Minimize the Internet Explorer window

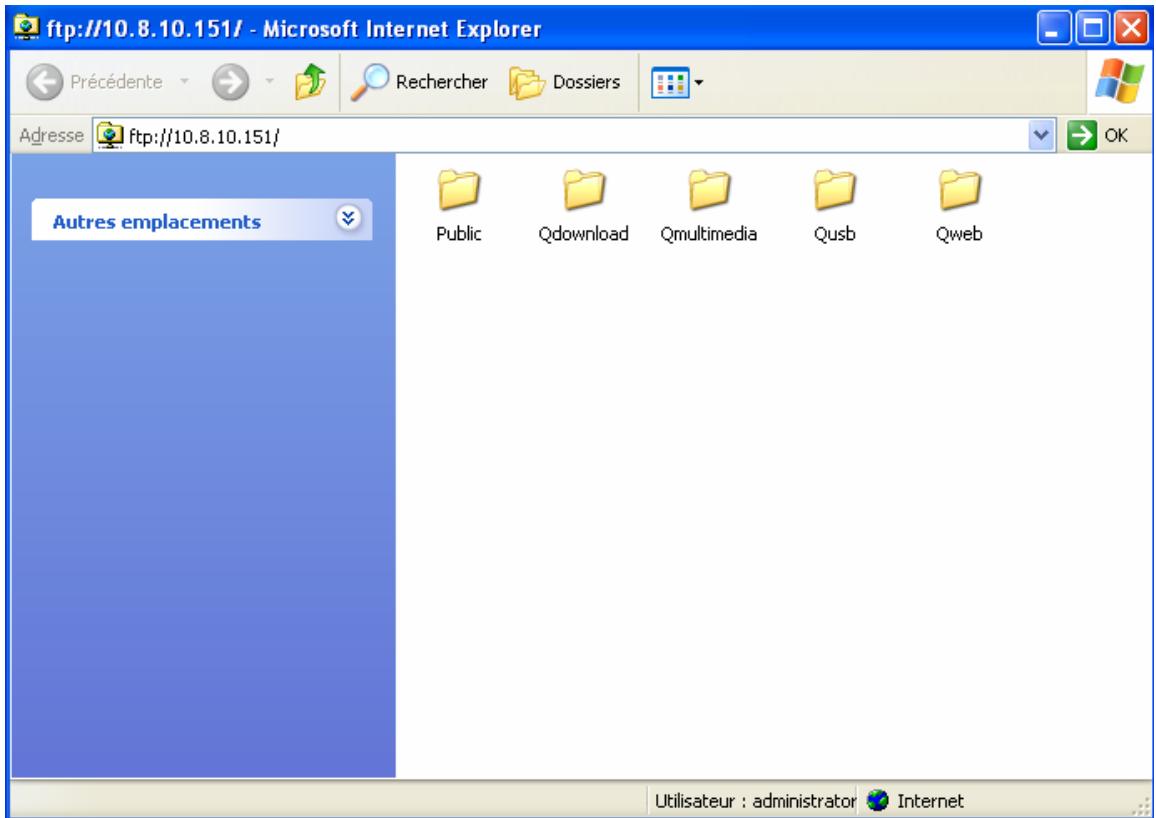pyautogui.click(x=1054, y=29)
